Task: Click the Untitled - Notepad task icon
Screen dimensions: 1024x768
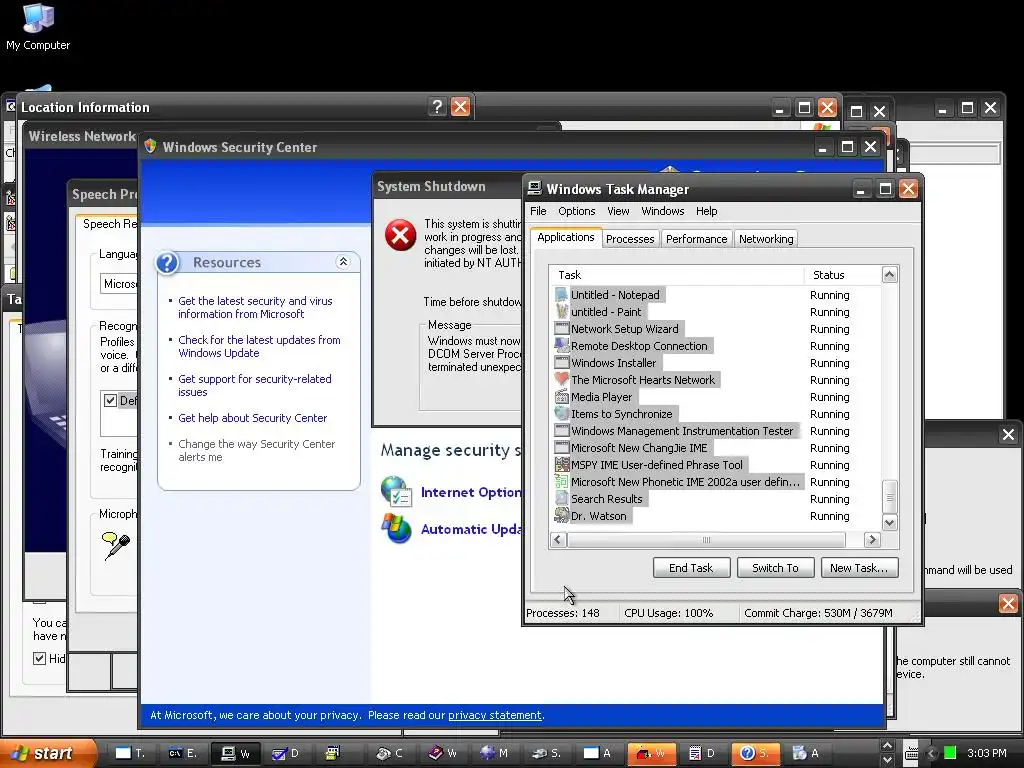Action: pyautogui.click(x=561, y=295)
